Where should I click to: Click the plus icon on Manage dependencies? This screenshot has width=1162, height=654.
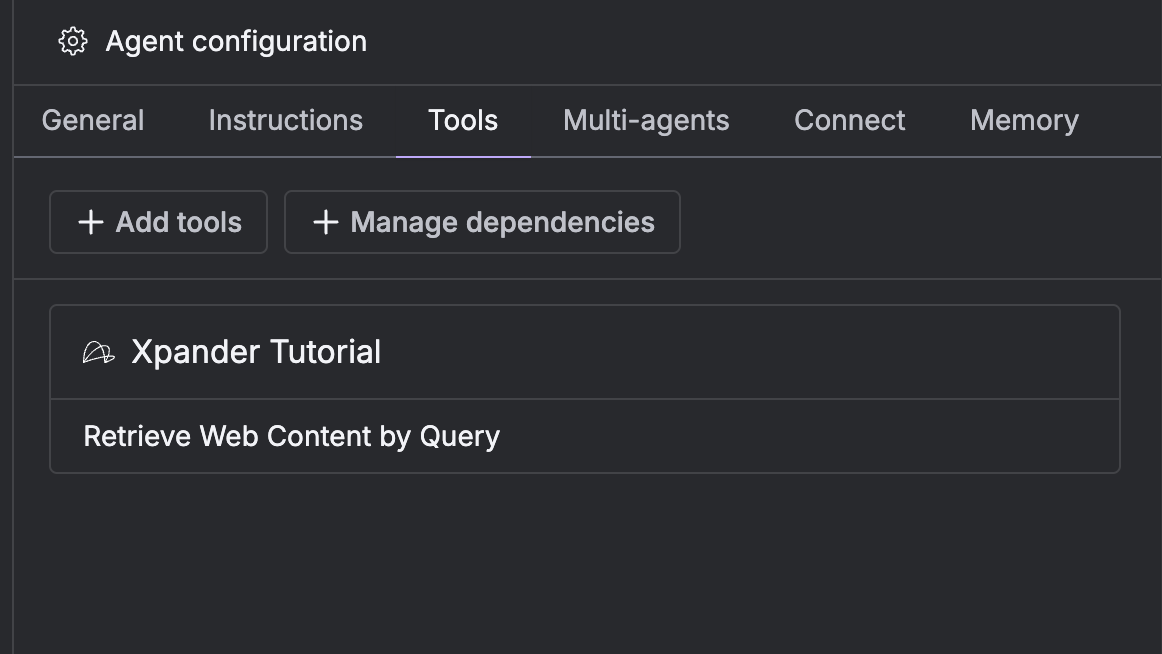(x=326, y=222)
